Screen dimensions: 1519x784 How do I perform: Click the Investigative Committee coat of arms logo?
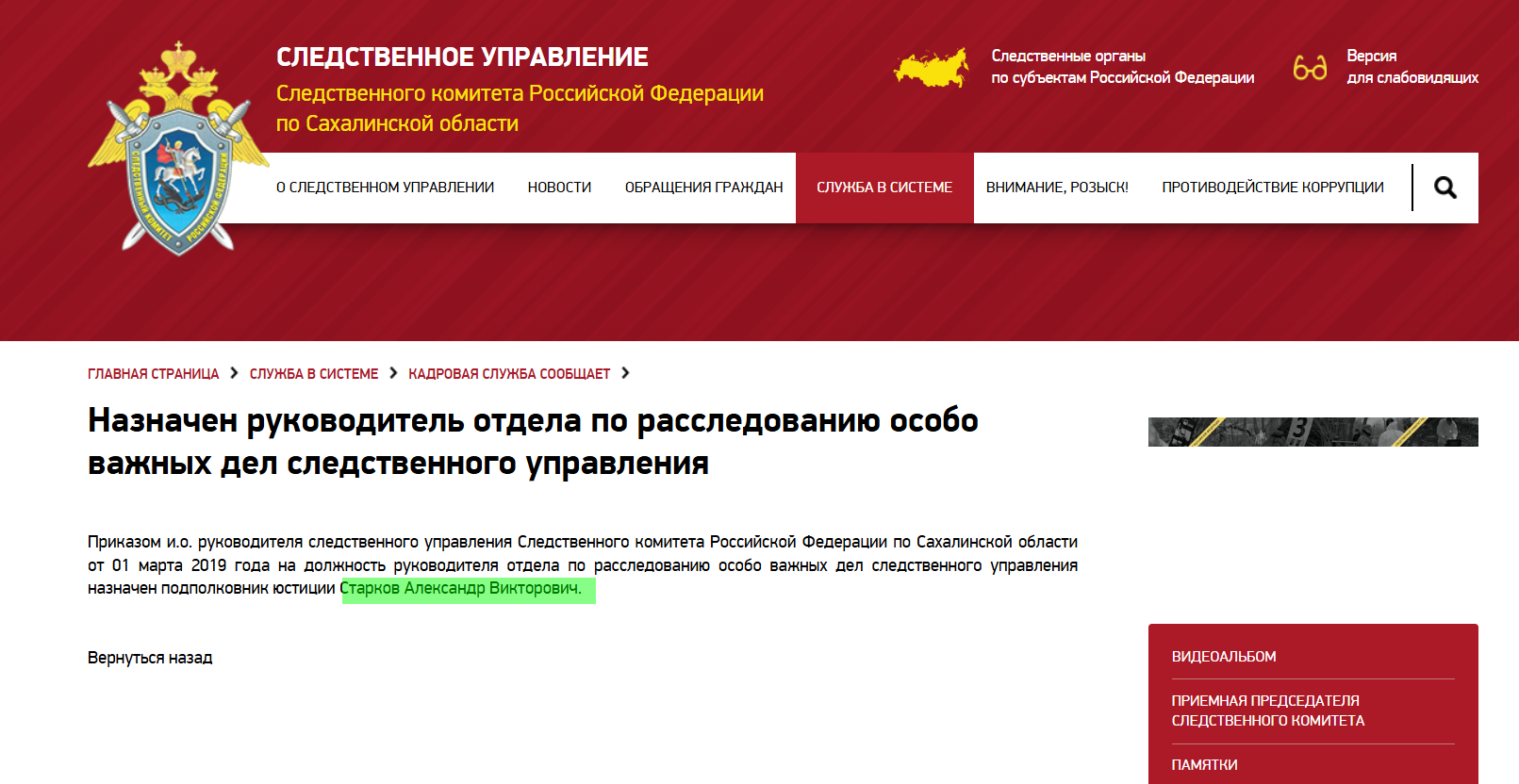click(178, 147)
